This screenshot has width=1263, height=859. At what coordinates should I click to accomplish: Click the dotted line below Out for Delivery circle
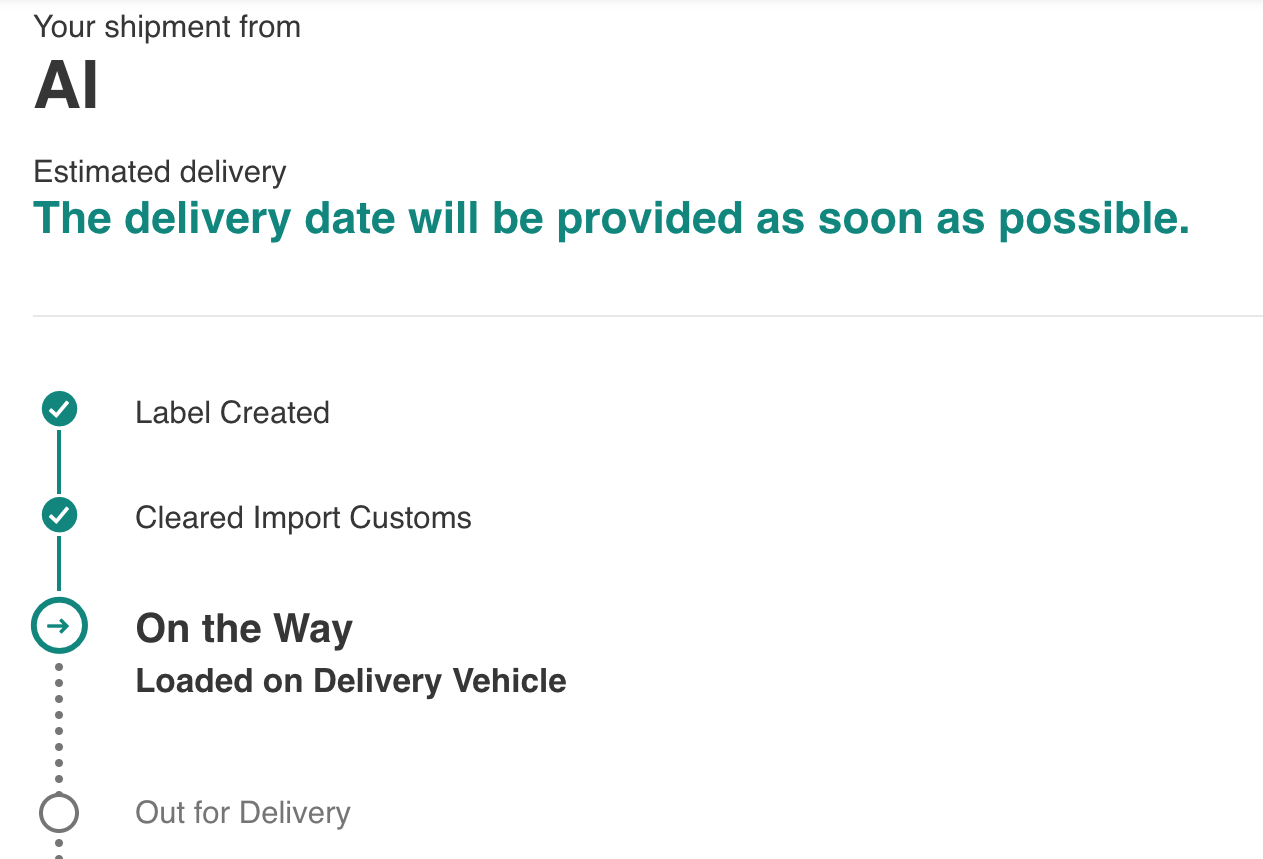pos(59,846)
